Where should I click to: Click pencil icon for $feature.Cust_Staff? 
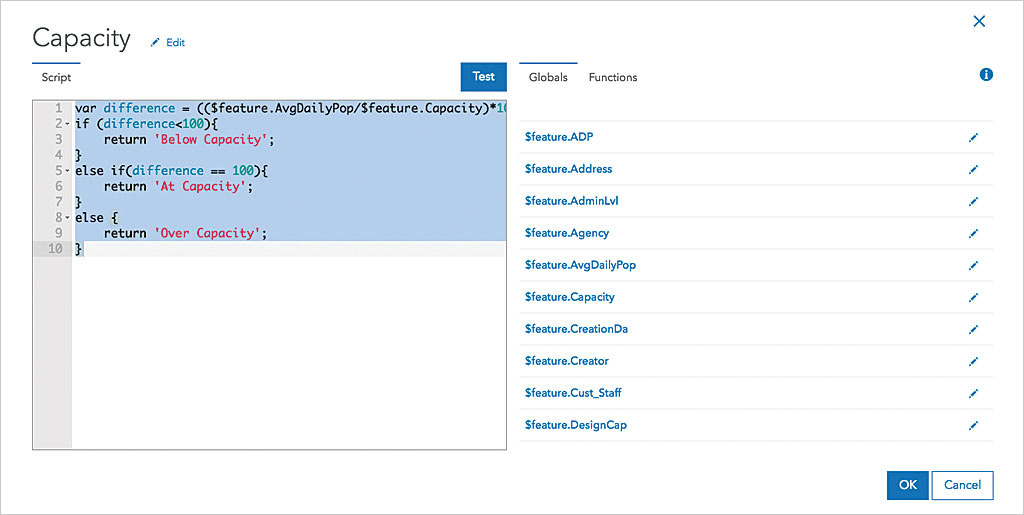pos(974,393)
